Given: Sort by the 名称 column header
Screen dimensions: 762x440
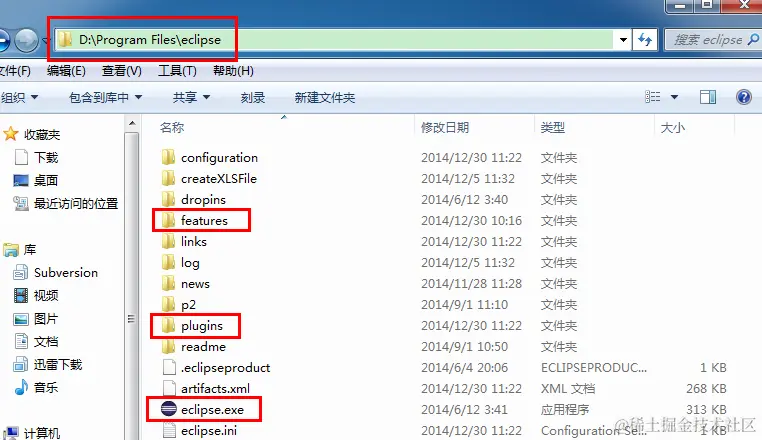Looking at the screenshot, I should 172,127.
